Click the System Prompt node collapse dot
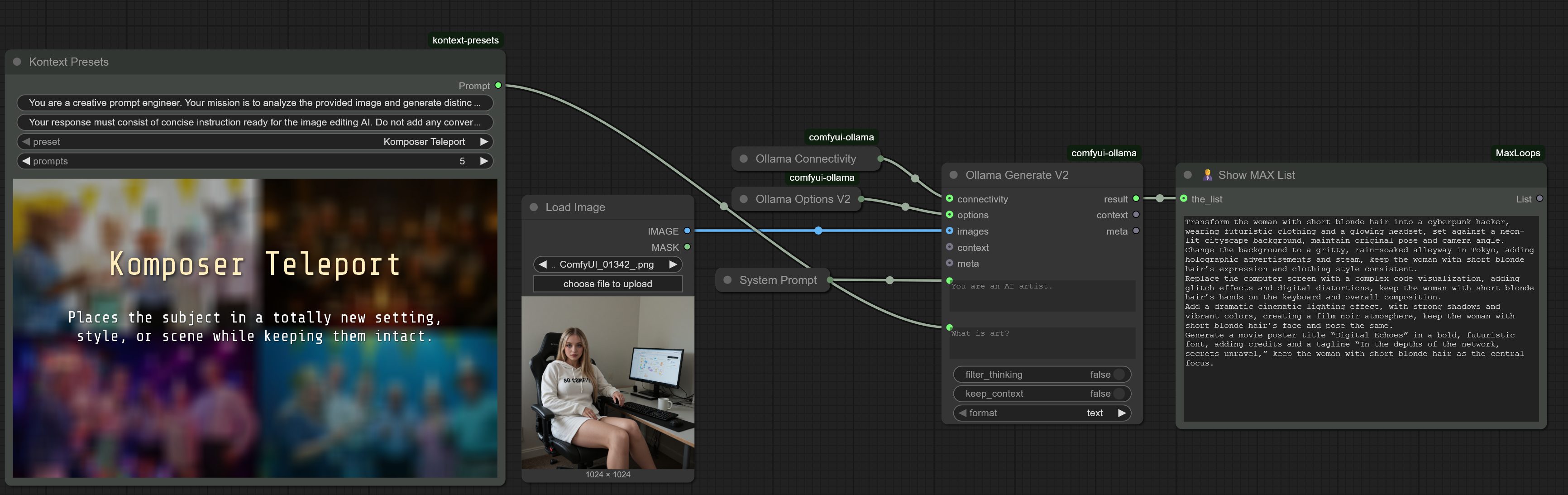 tap(727, 280)
